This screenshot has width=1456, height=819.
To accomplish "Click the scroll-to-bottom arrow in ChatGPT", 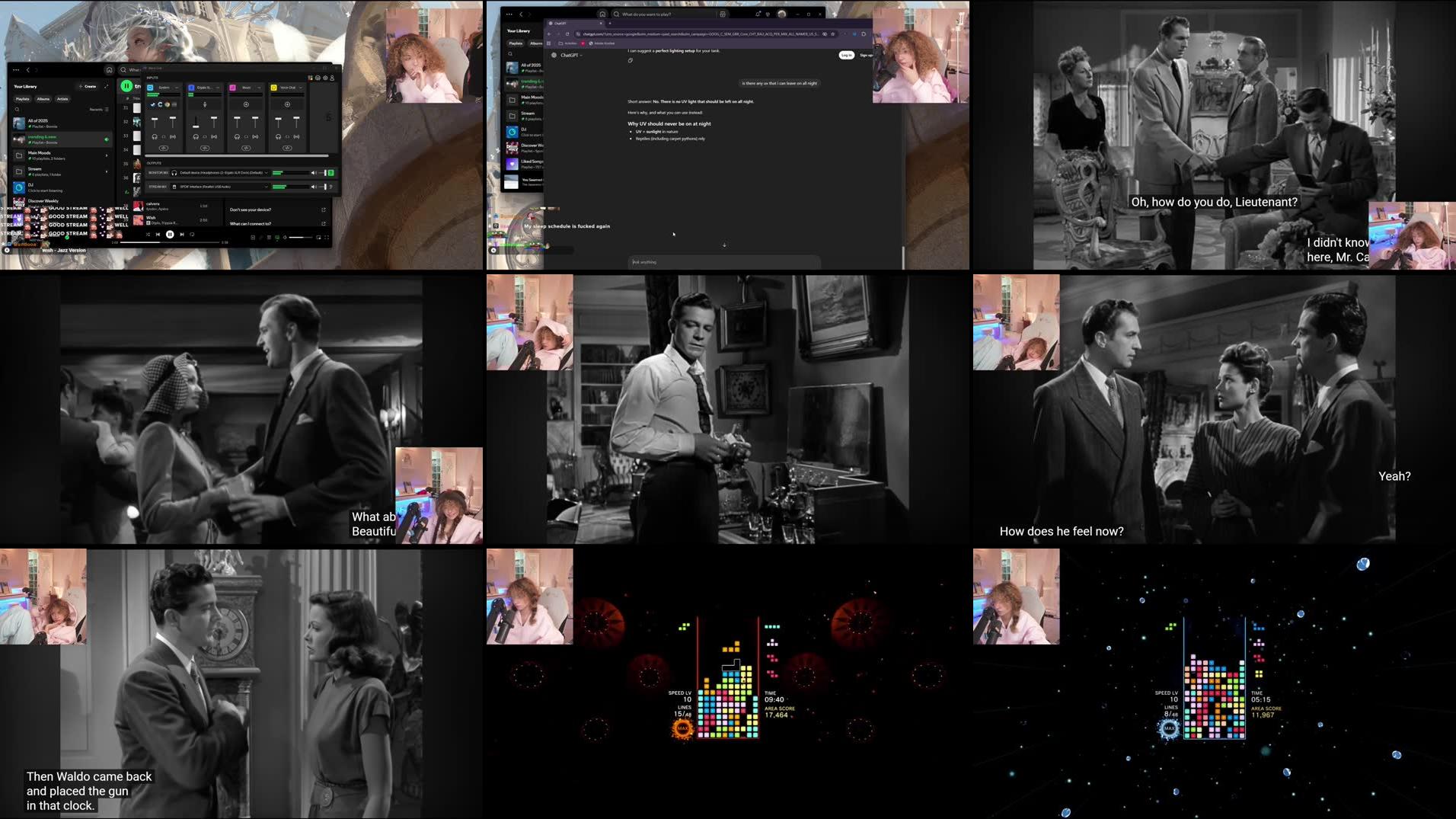I will 724,245.
